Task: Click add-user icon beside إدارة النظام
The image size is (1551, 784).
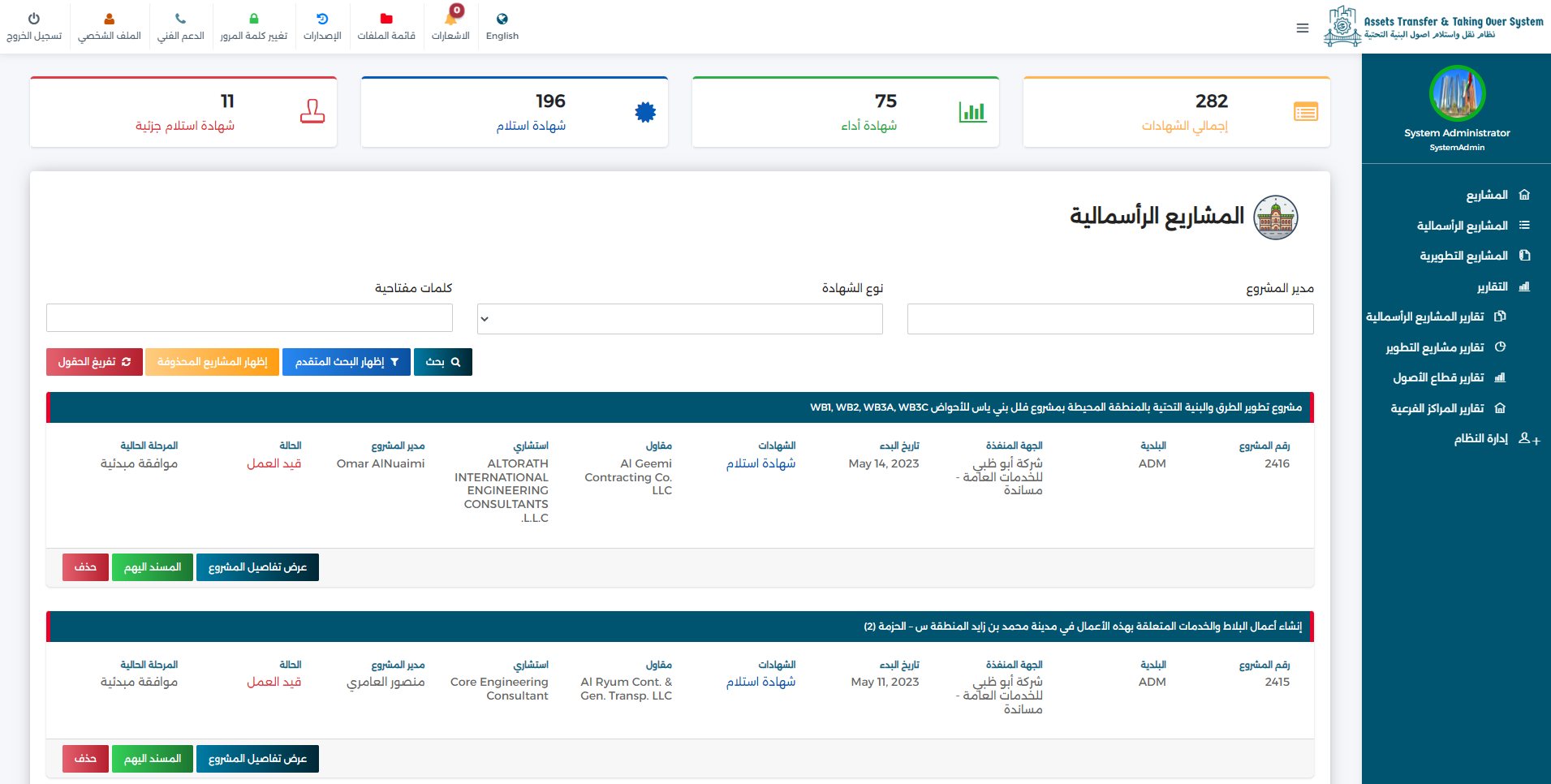Action: pyautogui.click(x=1529, y=439)
